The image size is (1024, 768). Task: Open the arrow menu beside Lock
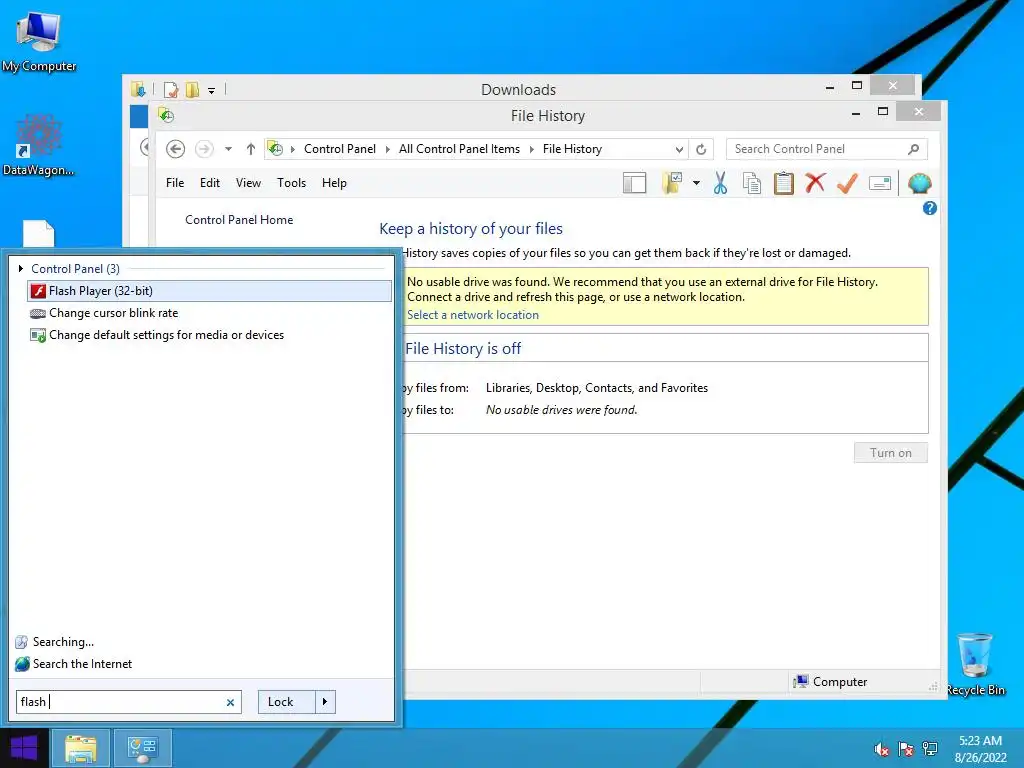coord(325,702)
